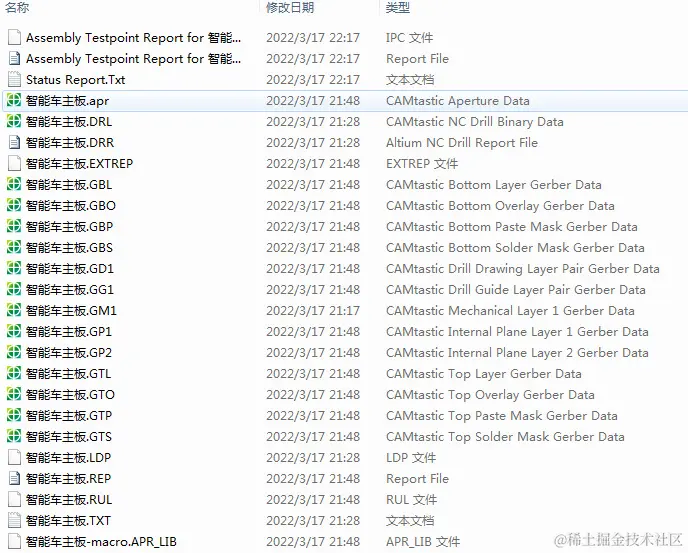The height and width of the screenshot is (553, 688).
Task: Click the GM1 date '2022/3/17 21:17'
Action: click(313, 311)
